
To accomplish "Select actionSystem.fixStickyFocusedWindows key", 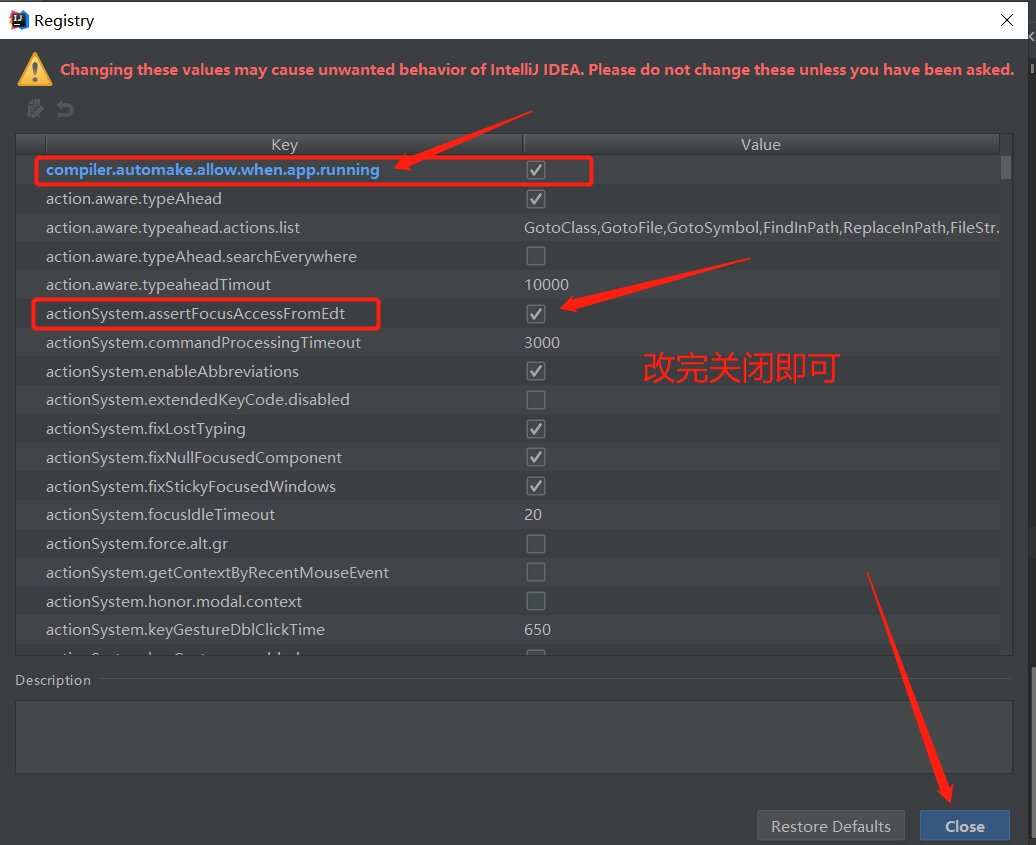I will coord(190,486).
